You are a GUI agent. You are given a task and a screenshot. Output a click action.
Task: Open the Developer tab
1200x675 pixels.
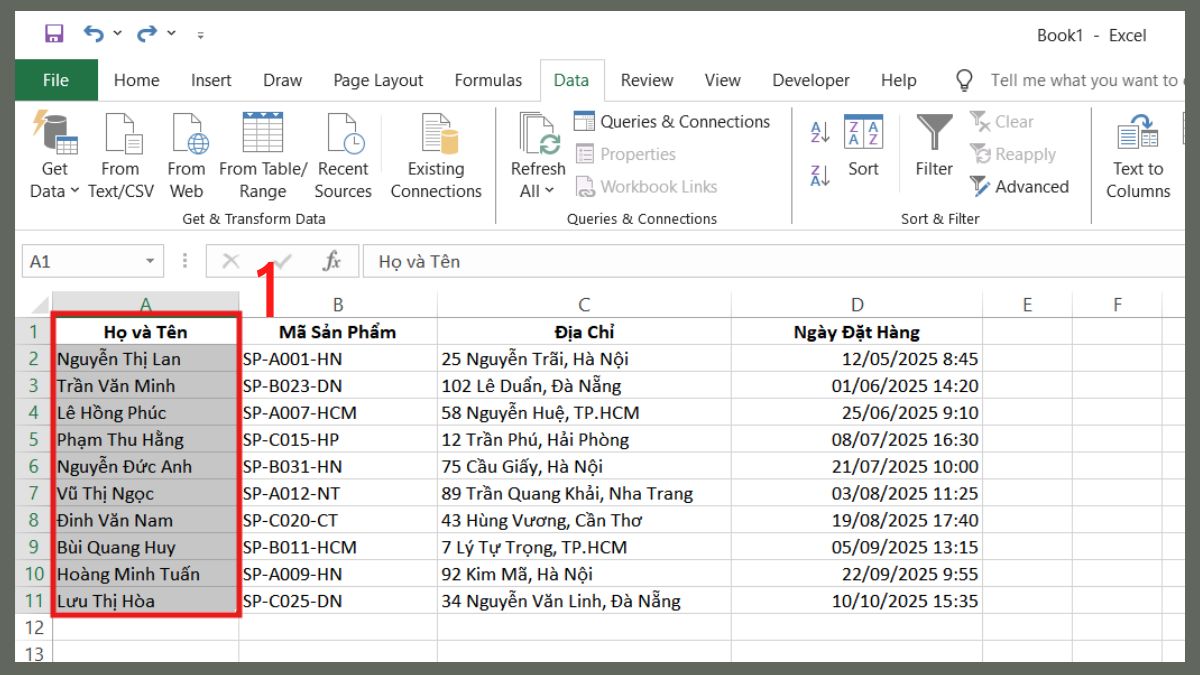point(810,80)
